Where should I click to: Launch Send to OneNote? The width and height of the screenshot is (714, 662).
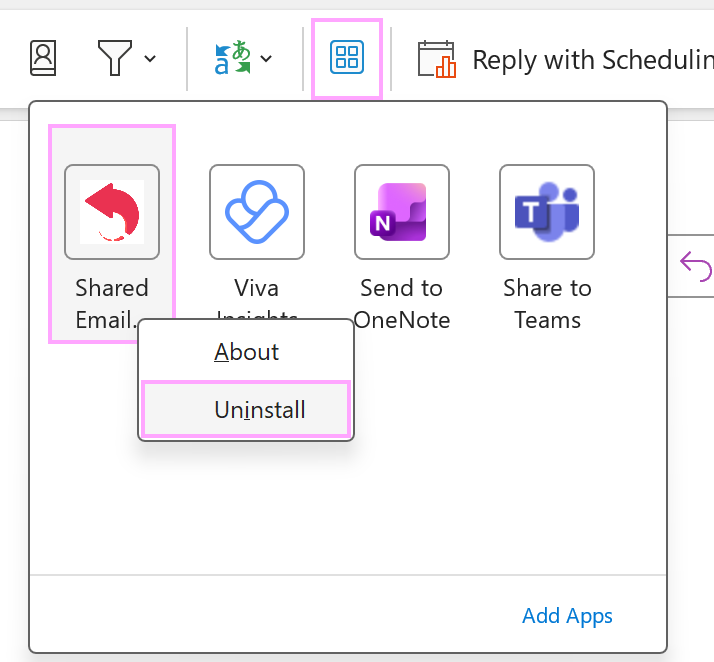point(402,247)
